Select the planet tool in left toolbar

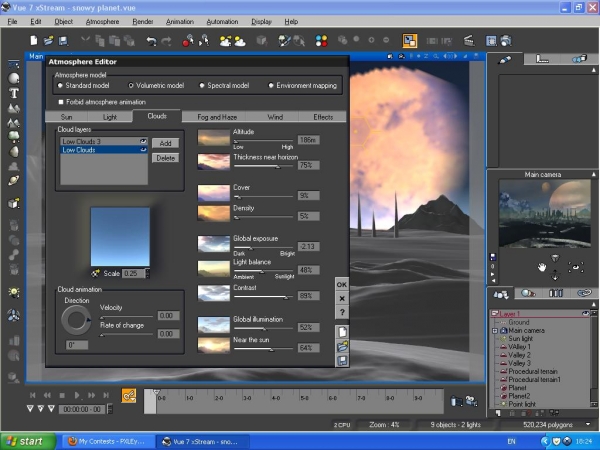pos(14,180)
